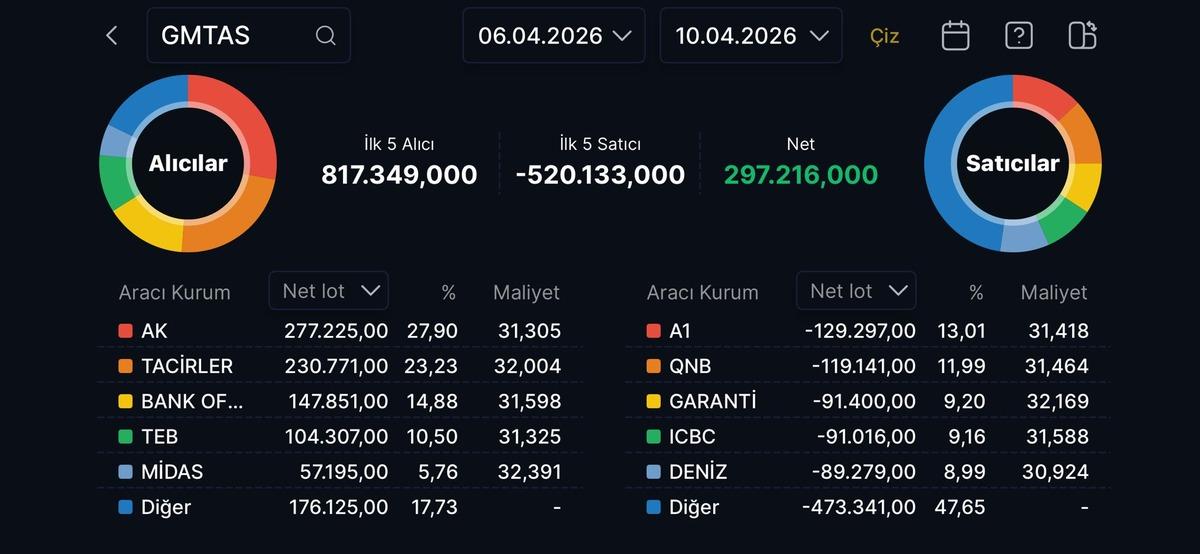
Task: Select the TEB broker row
Action: tap(340, 437)
